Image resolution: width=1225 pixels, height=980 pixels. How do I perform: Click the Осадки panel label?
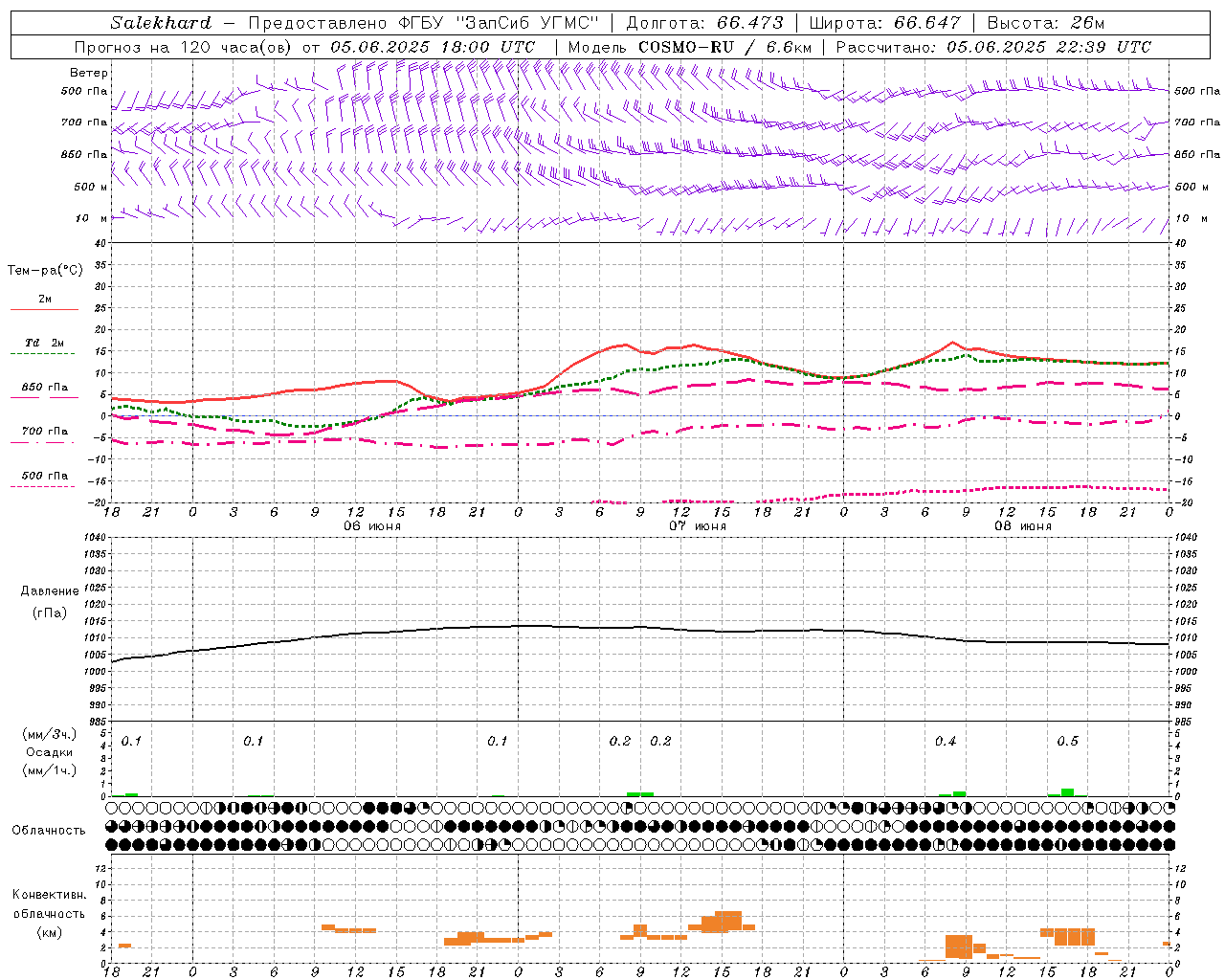point(50,752)
